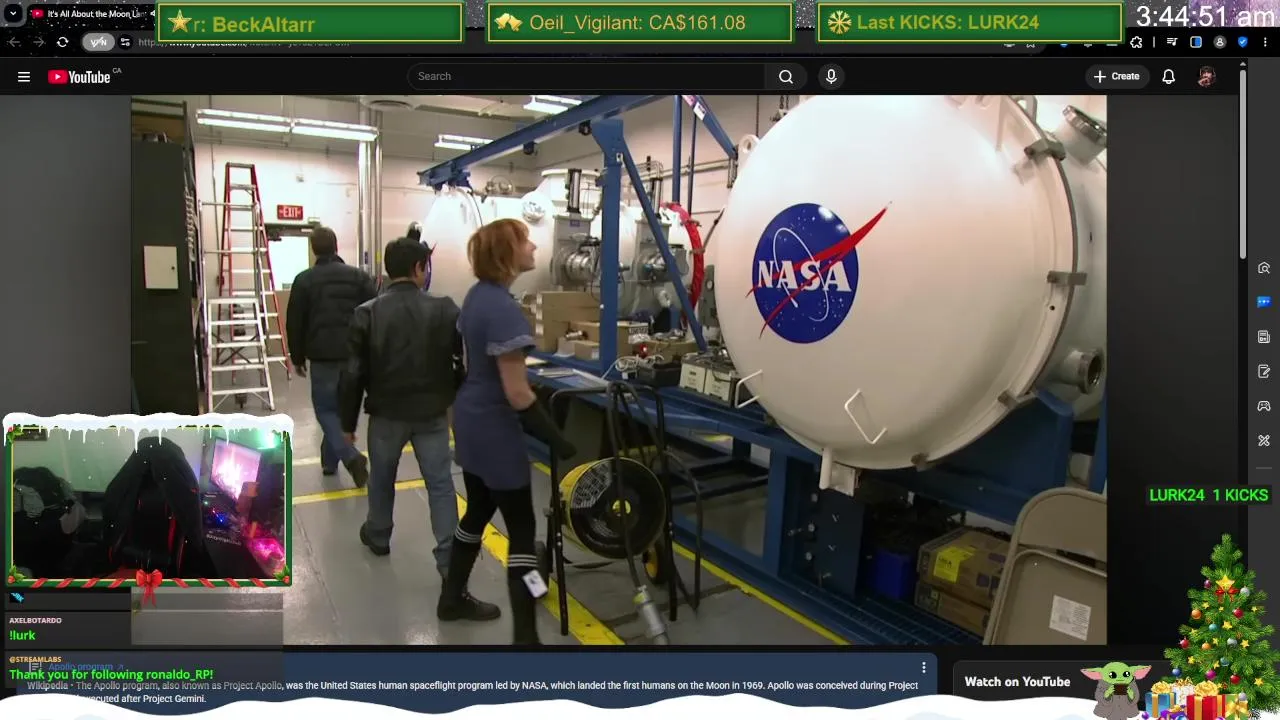Viewport: 1280px width, 720px height.
Task: Expand the tab search dropdown arrow
Action: [13, 14]
